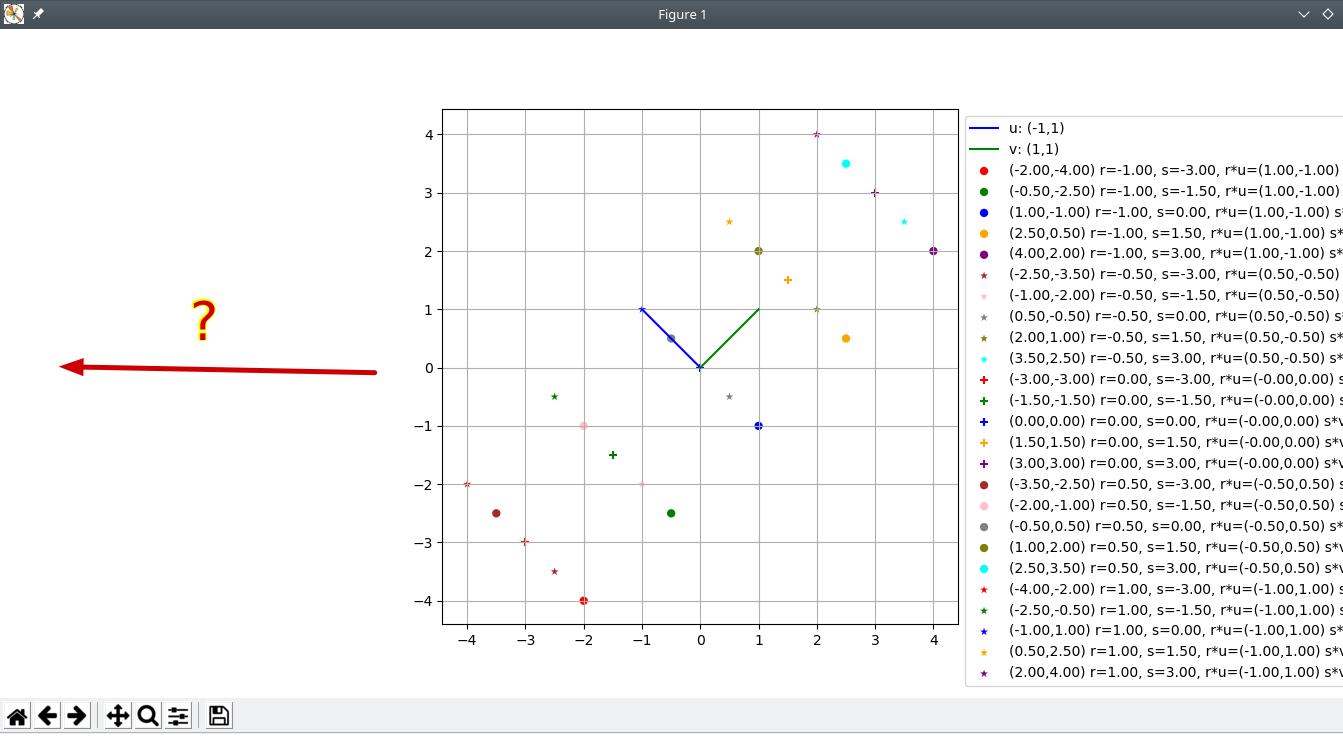Open the Configure subplots sliders tool
This screenshot has width=1343, height=741.
178,716
